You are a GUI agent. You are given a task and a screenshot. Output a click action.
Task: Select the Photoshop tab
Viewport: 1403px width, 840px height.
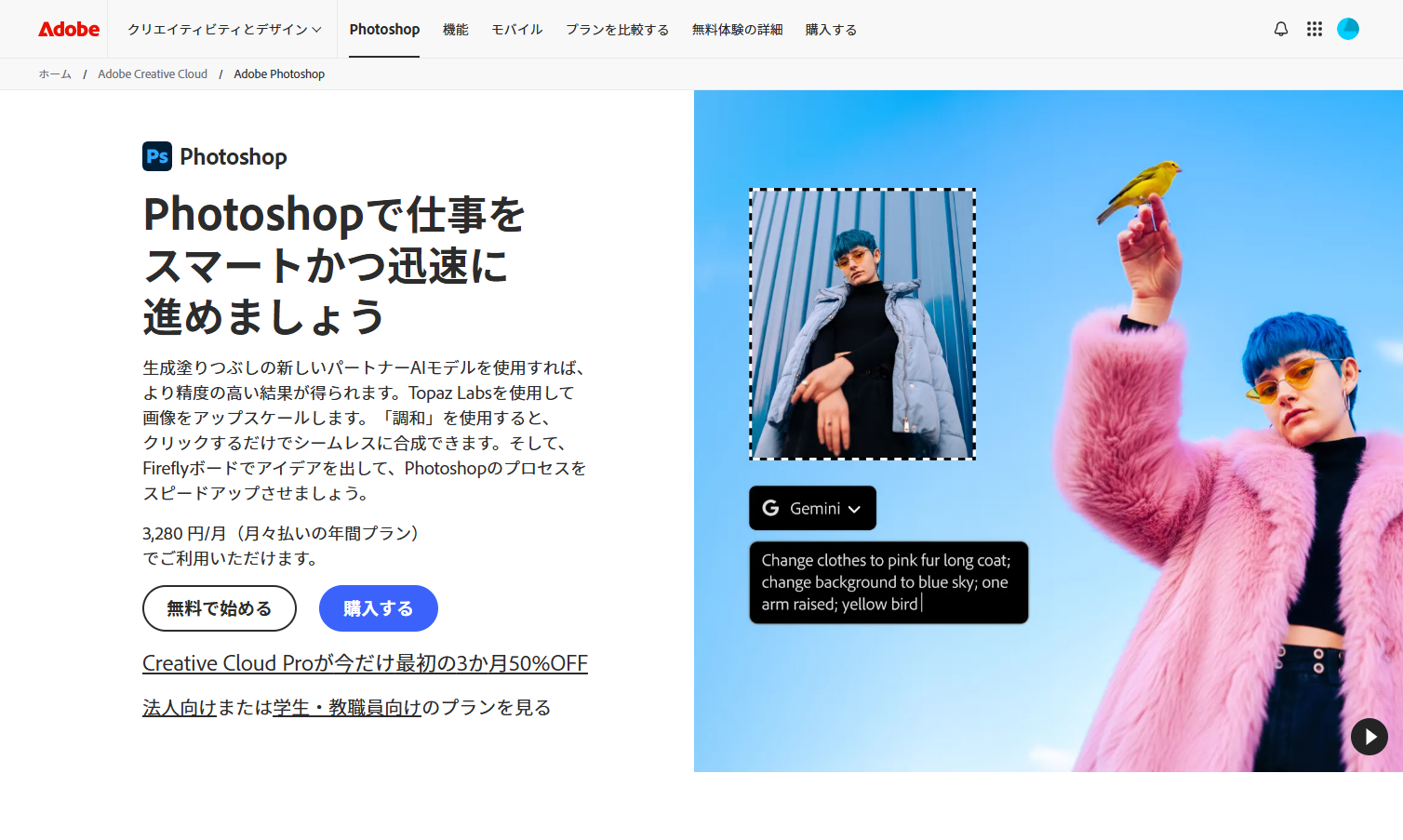coord(384,29)
